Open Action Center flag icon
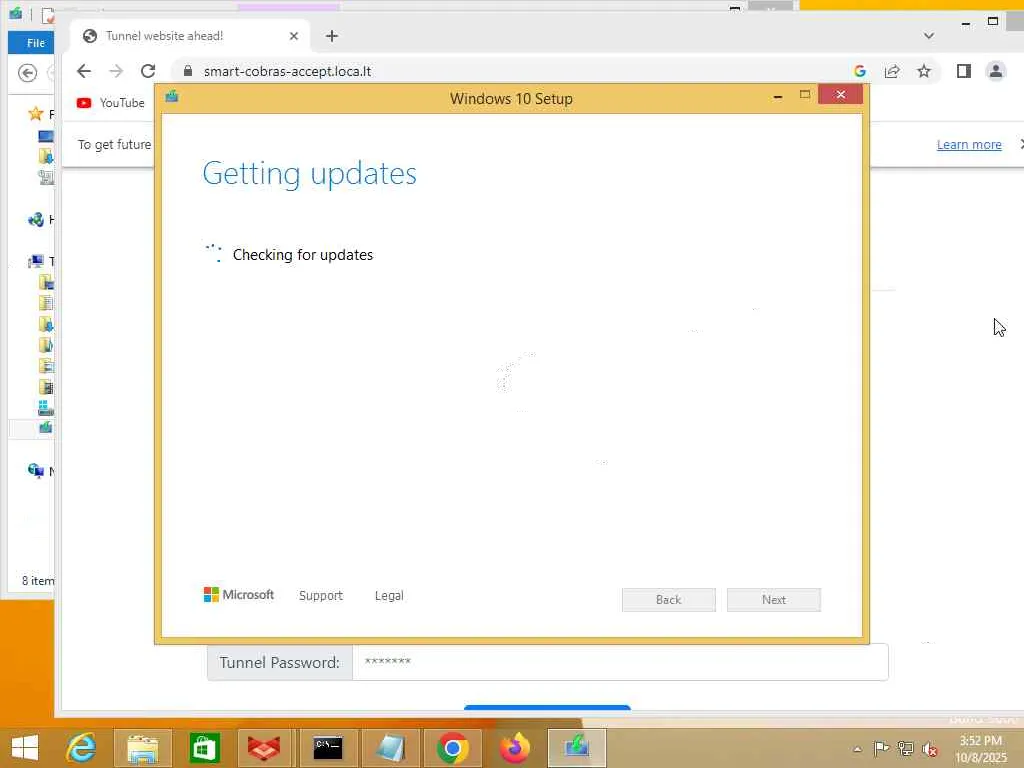Screen dimensions: 1024x768 tap(880, 748)
